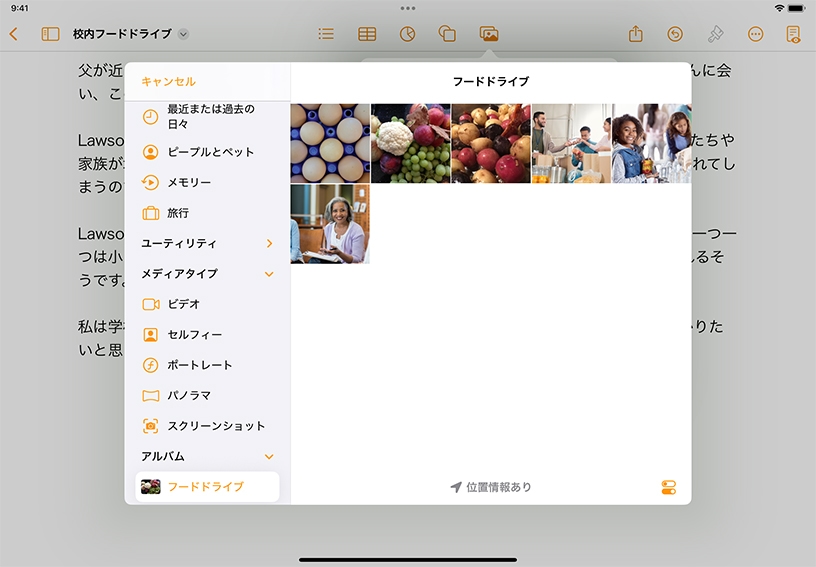Image resolution: width=816 pixels, height=567 pixels.
Task: Collapse the メディアタイプ section
Action: [269, 274]
